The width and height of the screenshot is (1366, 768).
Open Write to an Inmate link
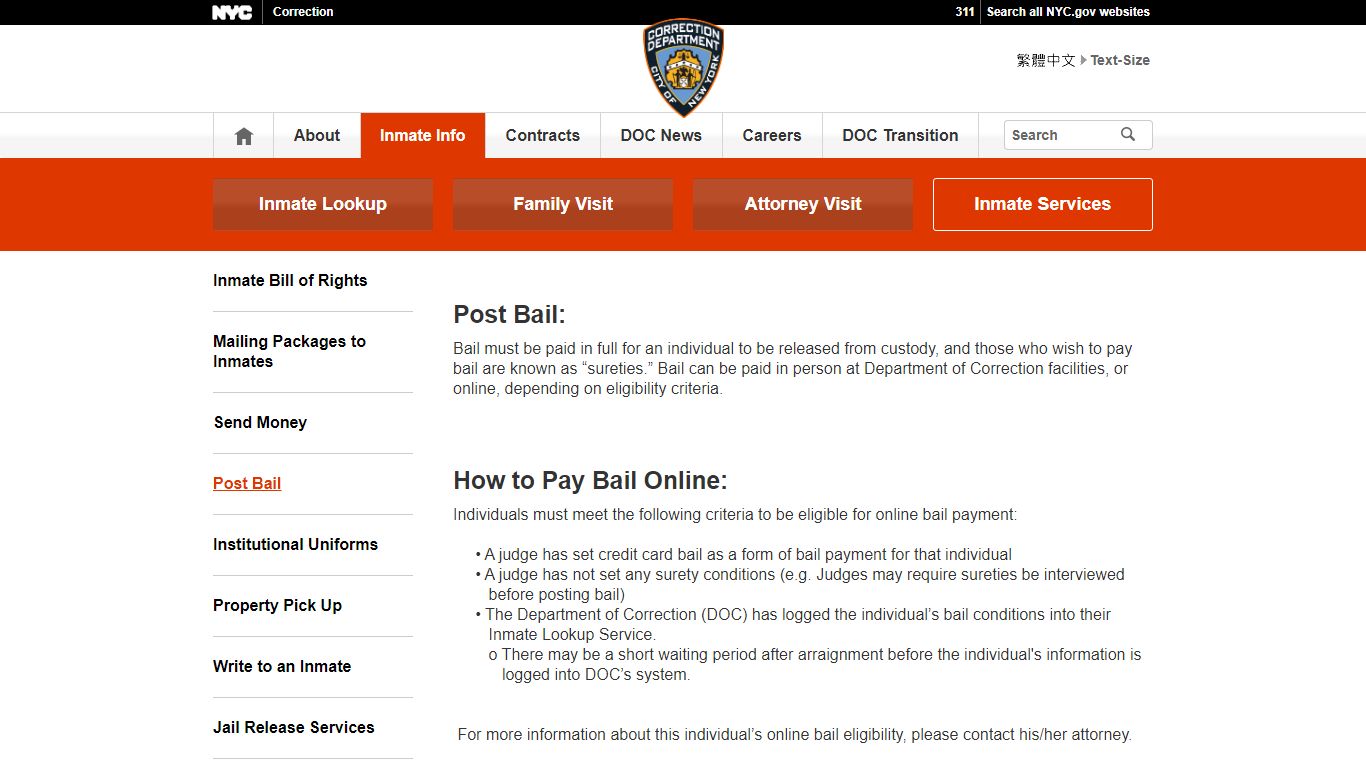[282, 667]
